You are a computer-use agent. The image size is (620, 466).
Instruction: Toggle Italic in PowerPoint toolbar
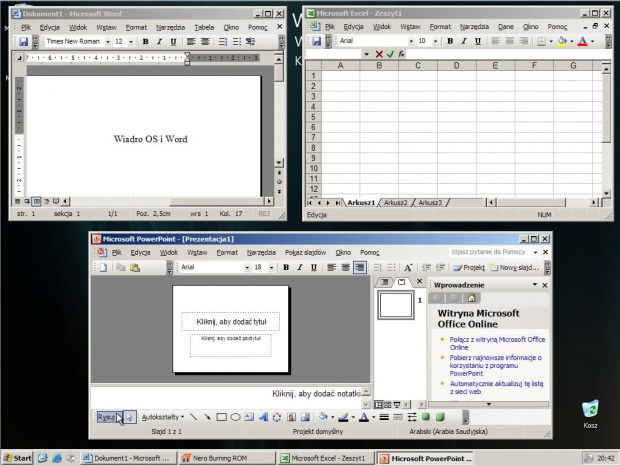[x=300, y=268]
